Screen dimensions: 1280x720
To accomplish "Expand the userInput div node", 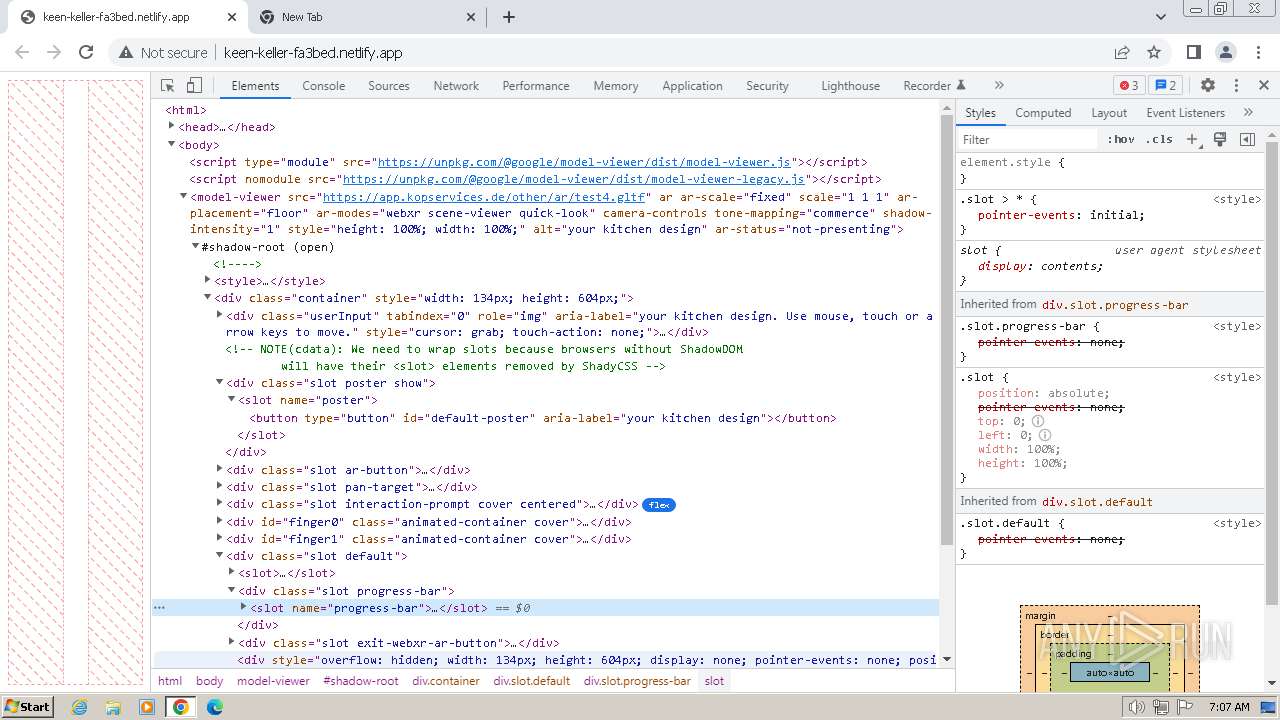I will pos(220,315).
